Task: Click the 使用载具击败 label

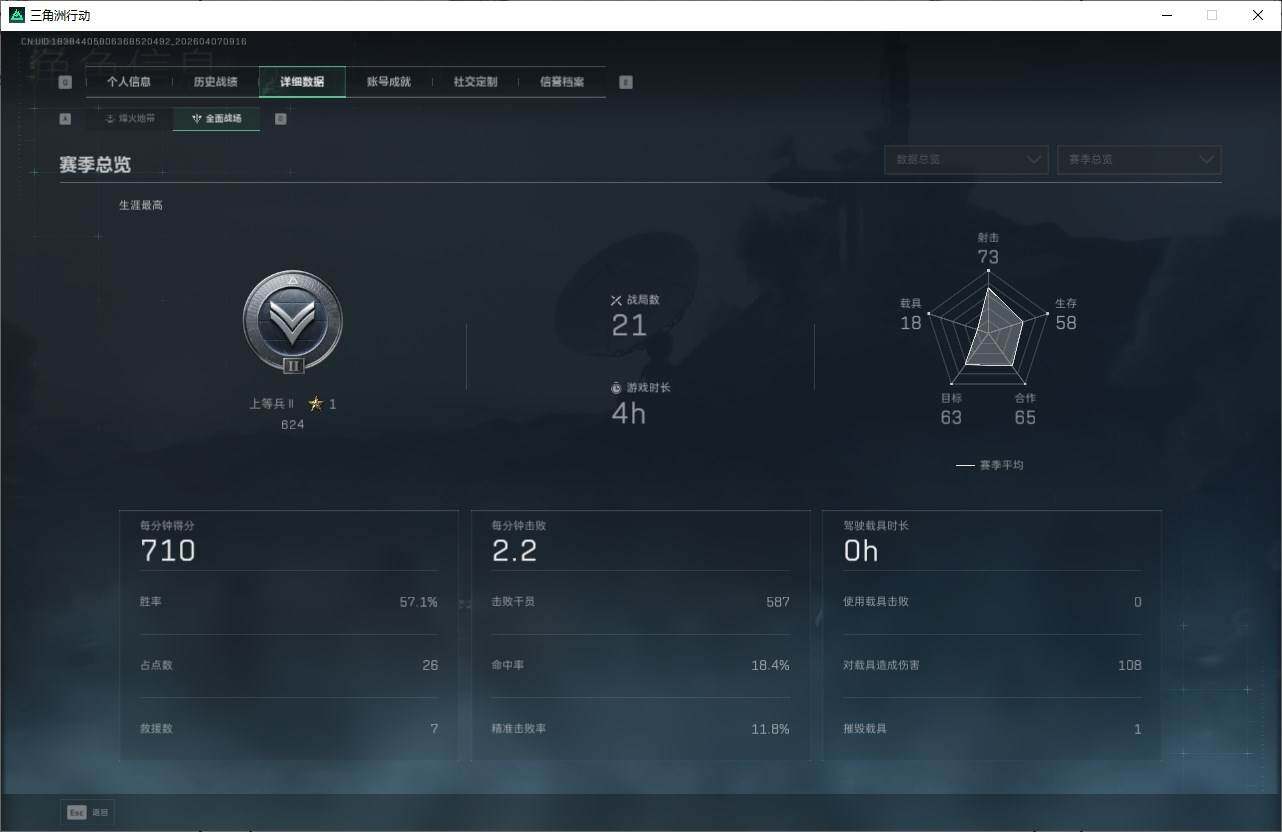Action: [x=876, y=602]
